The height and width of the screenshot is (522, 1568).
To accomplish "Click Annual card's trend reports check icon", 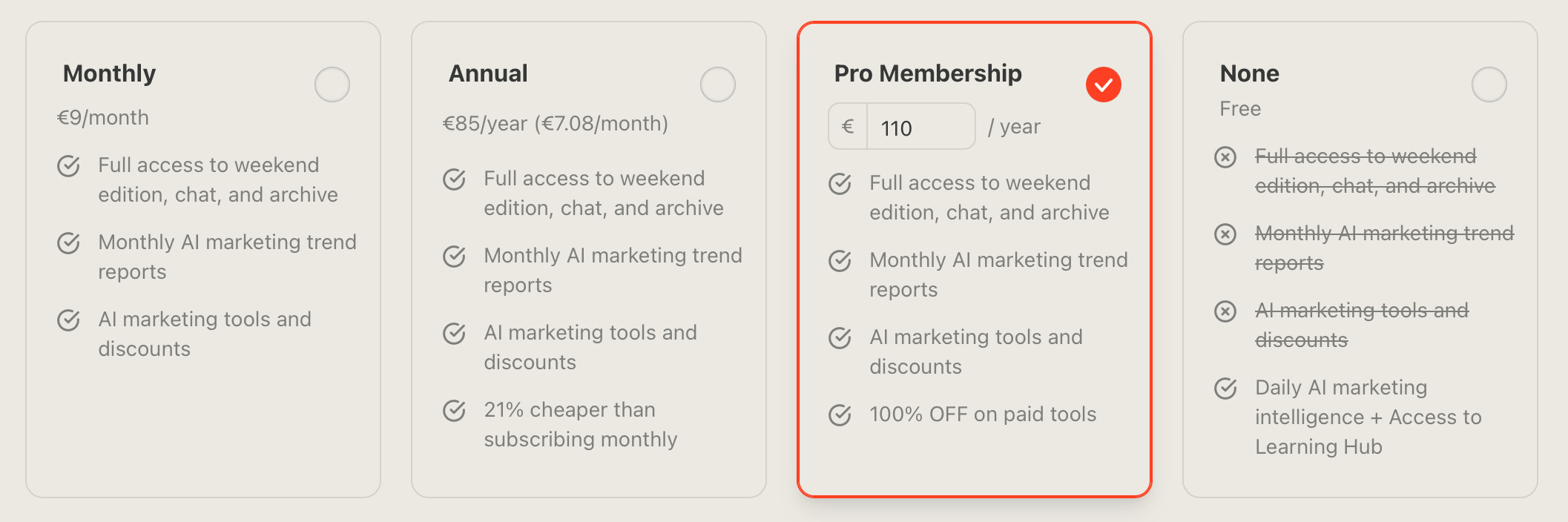I will point(454,257).
